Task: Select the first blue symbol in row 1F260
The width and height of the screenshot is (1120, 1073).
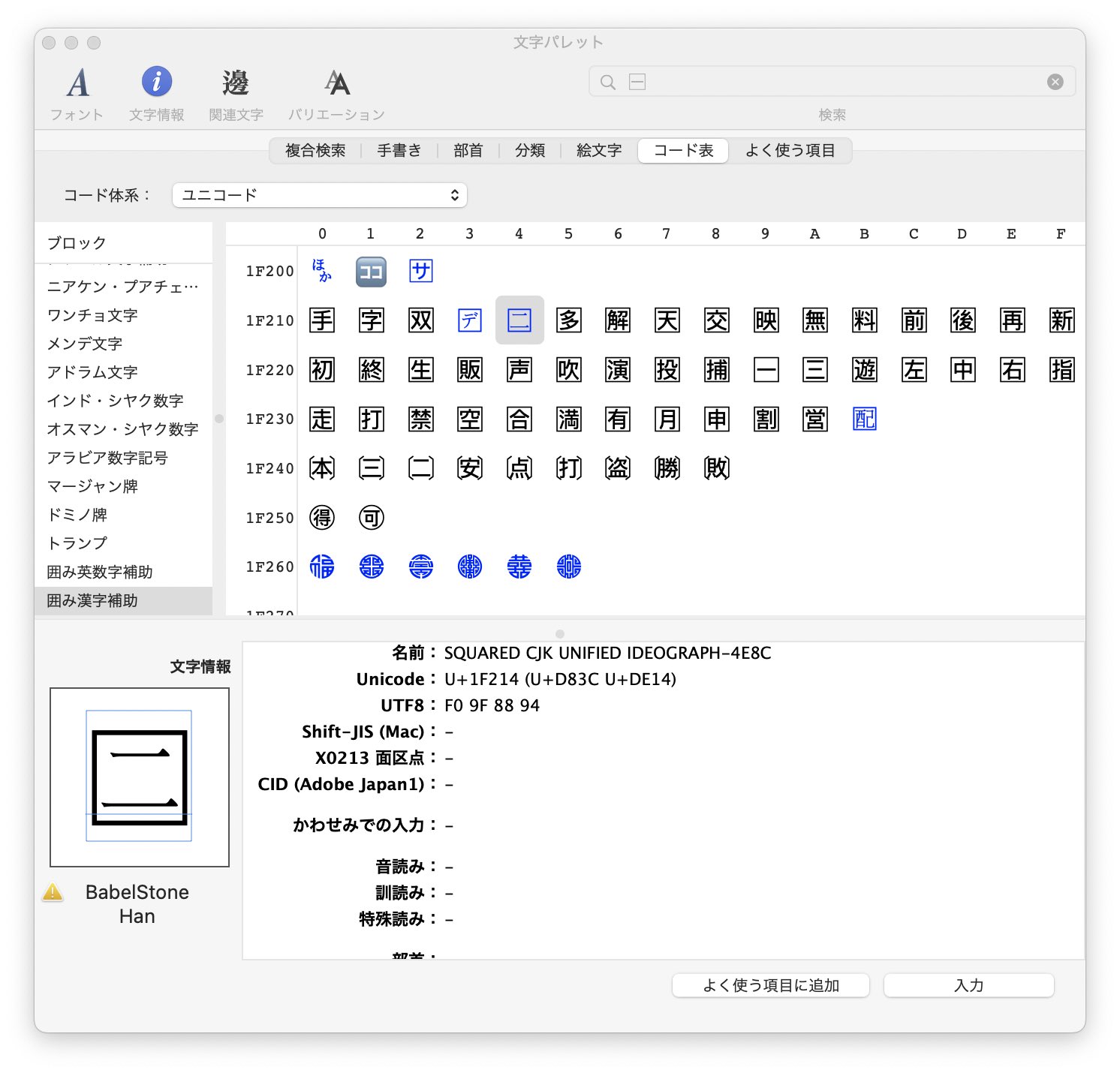Action: pos(322,567)
